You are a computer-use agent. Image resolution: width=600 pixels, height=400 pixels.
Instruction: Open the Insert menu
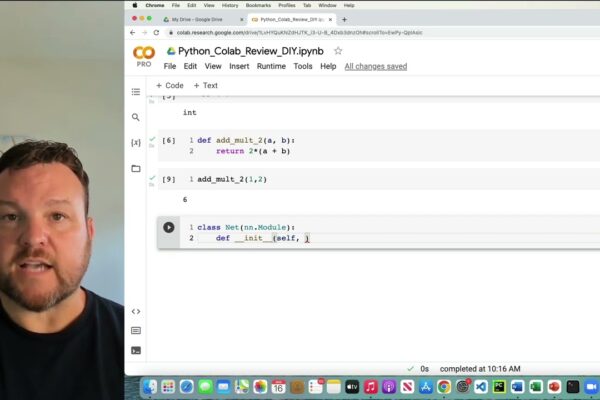pos(239,66)
